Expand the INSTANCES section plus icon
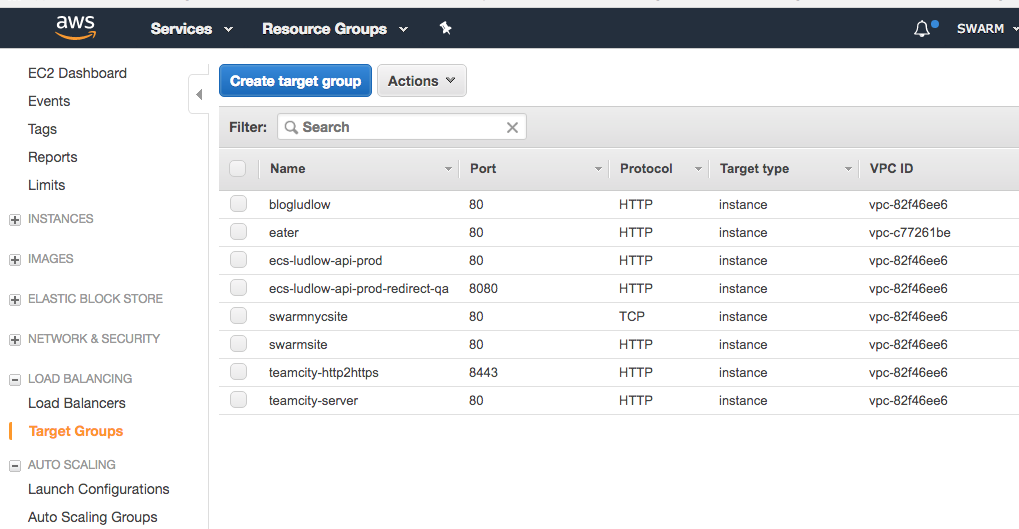The height and width of the screenshot is (529, 1019). click(x=15, y=219)
